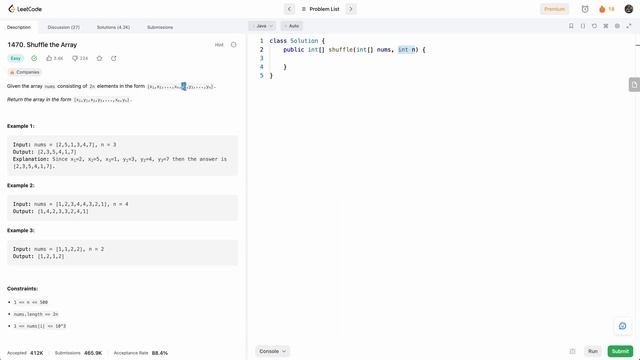View the daily streak flame icon
The image size is (640, 360).
pyautogui.click(x=602, y=9)
